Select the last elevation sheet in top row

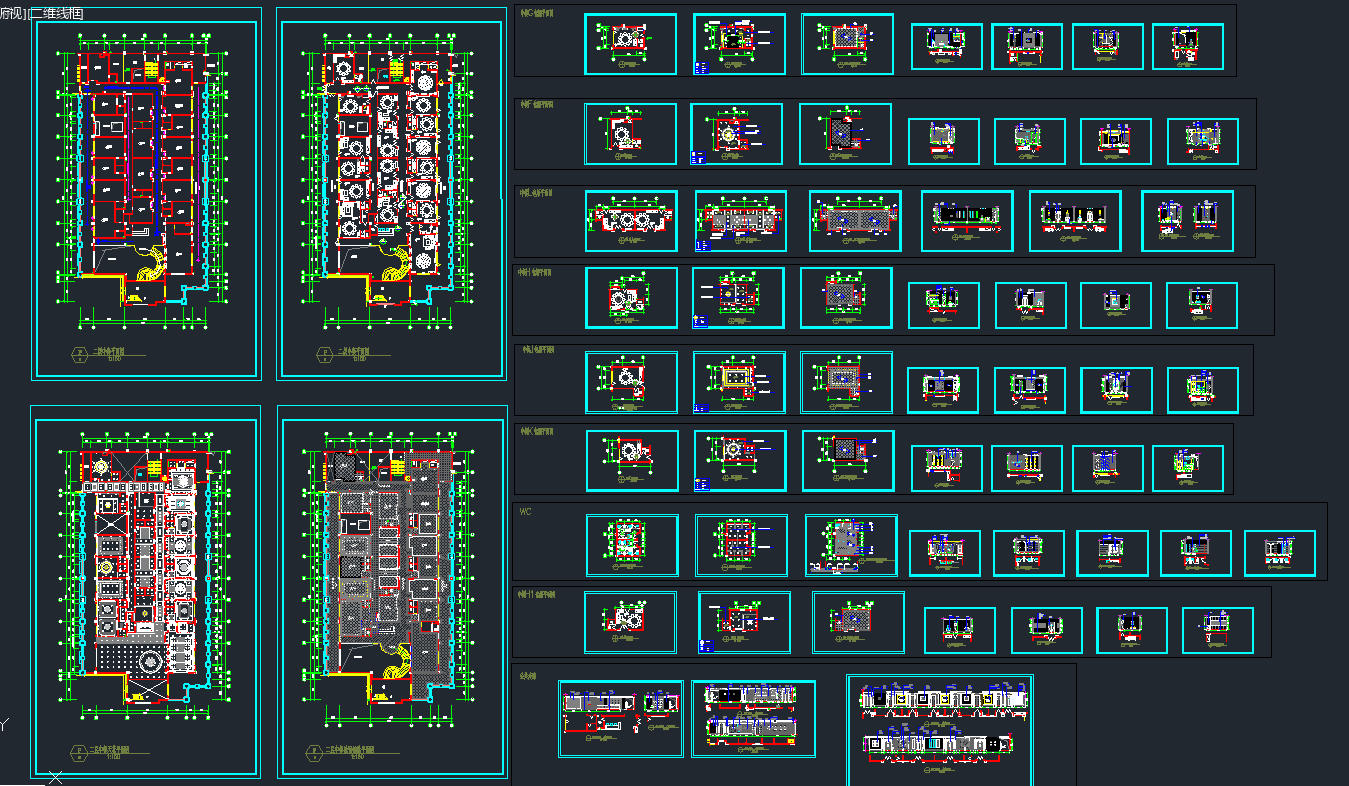click(1187, 46)
